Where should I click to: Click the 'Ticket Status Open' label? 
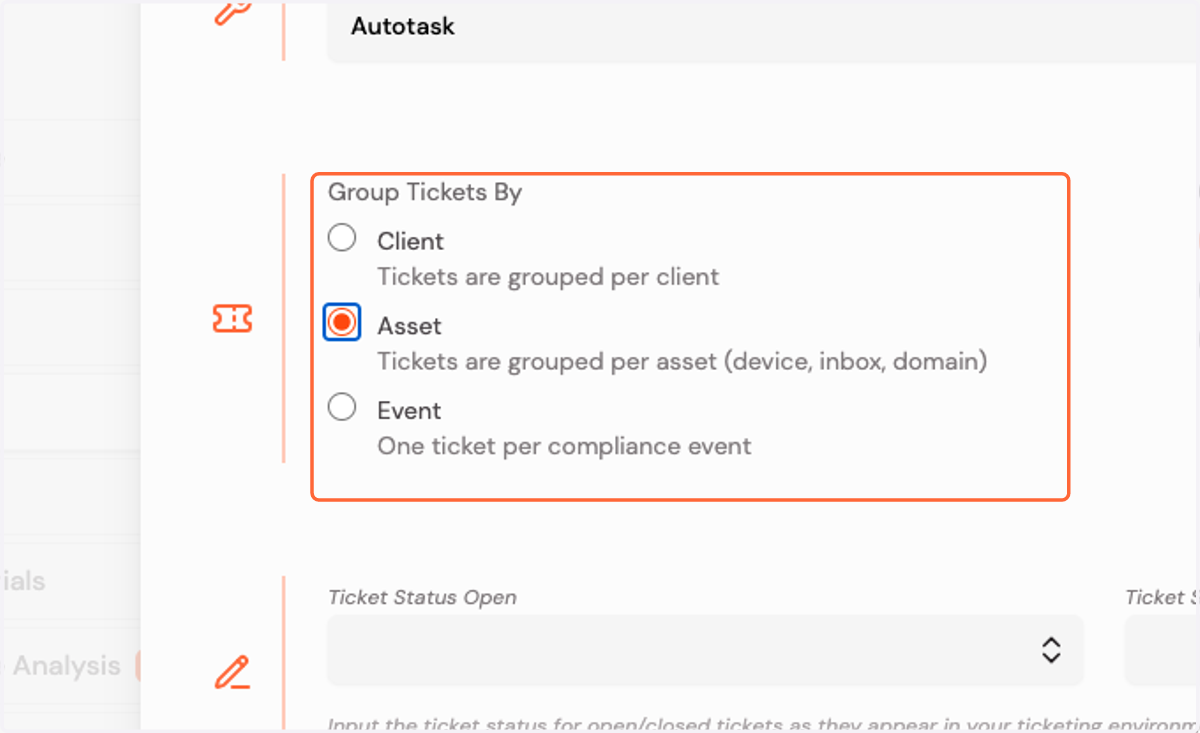click(422, 598)
